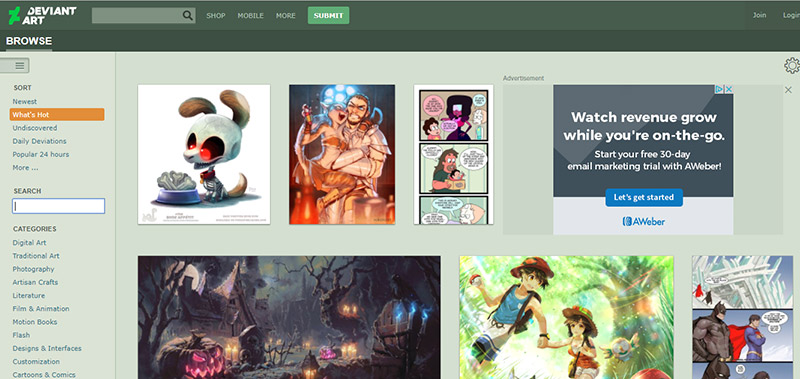Screen dimensions: 800x379
Task: Open the MORE menu in the header
Action: (286, 16)
